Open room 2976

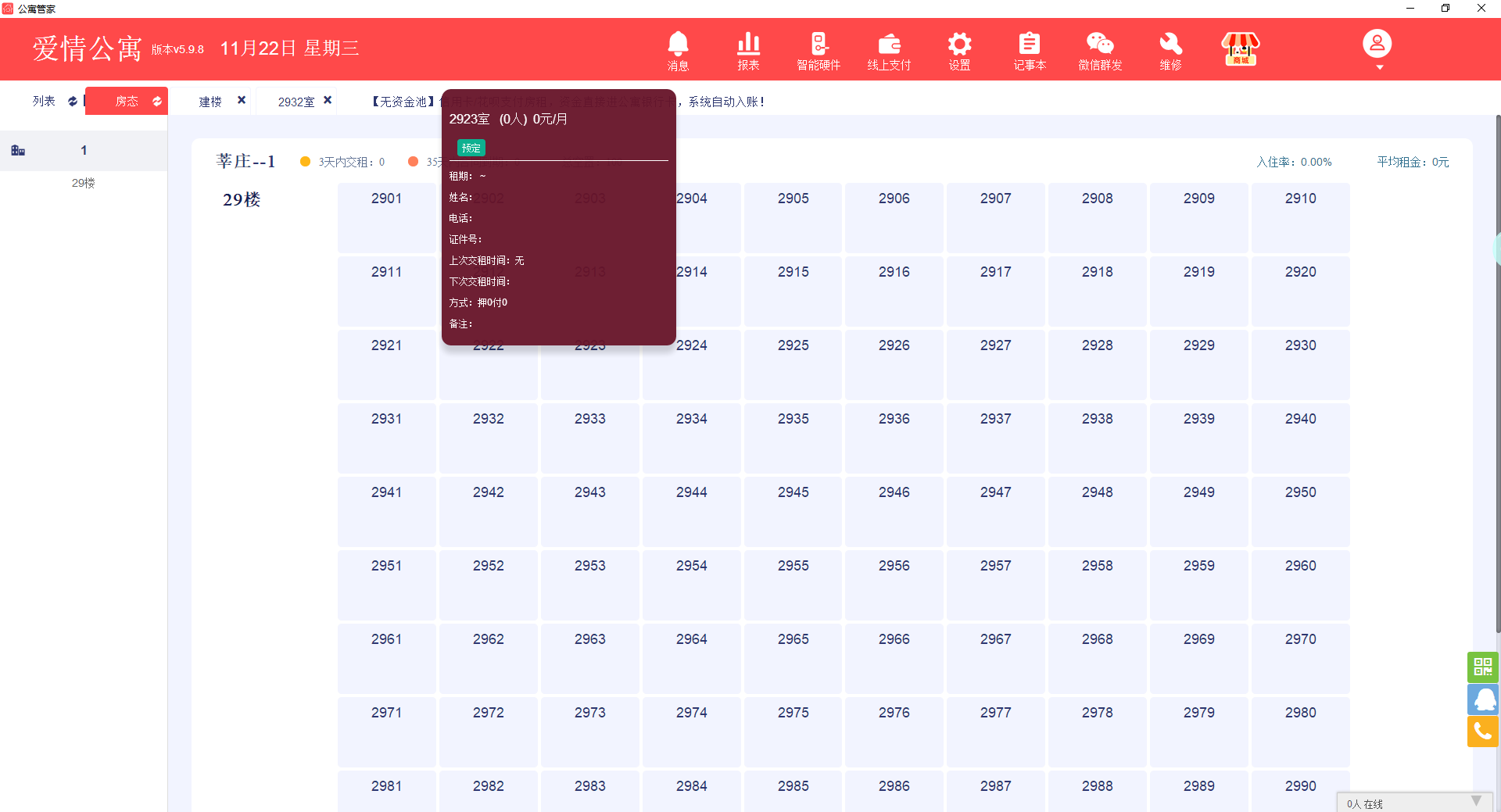pyautogui.click(x=894, y=732)
